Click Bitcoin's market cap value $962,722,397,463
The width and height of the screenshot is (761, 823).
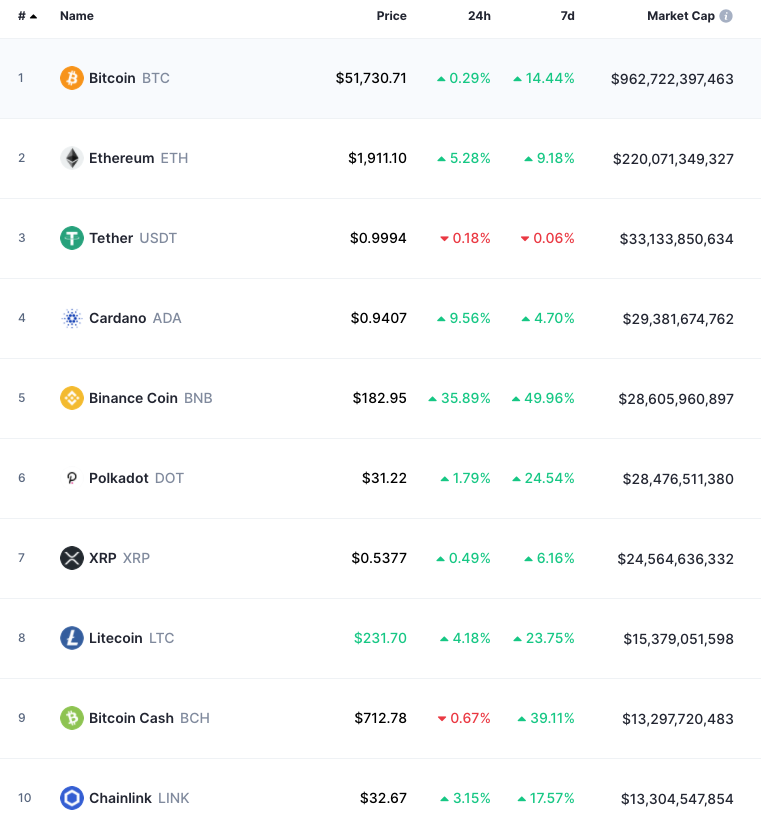point(672,79)
